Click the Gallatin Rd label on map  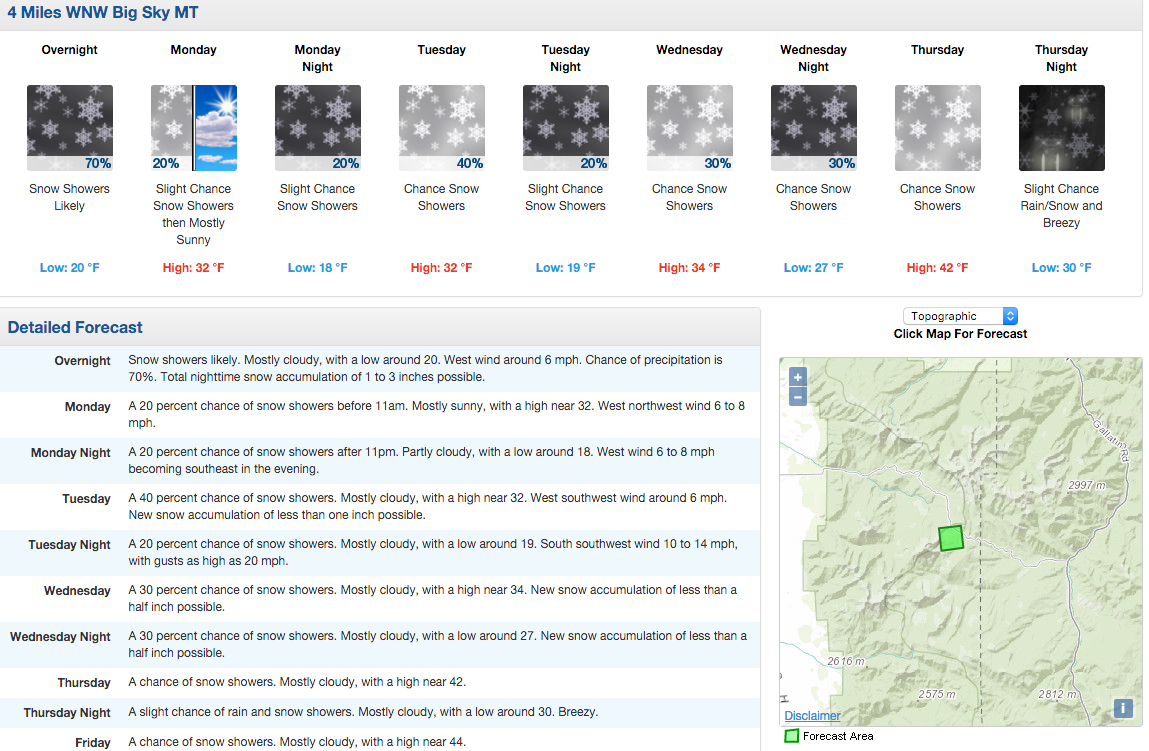click(x=1111, y=440)
